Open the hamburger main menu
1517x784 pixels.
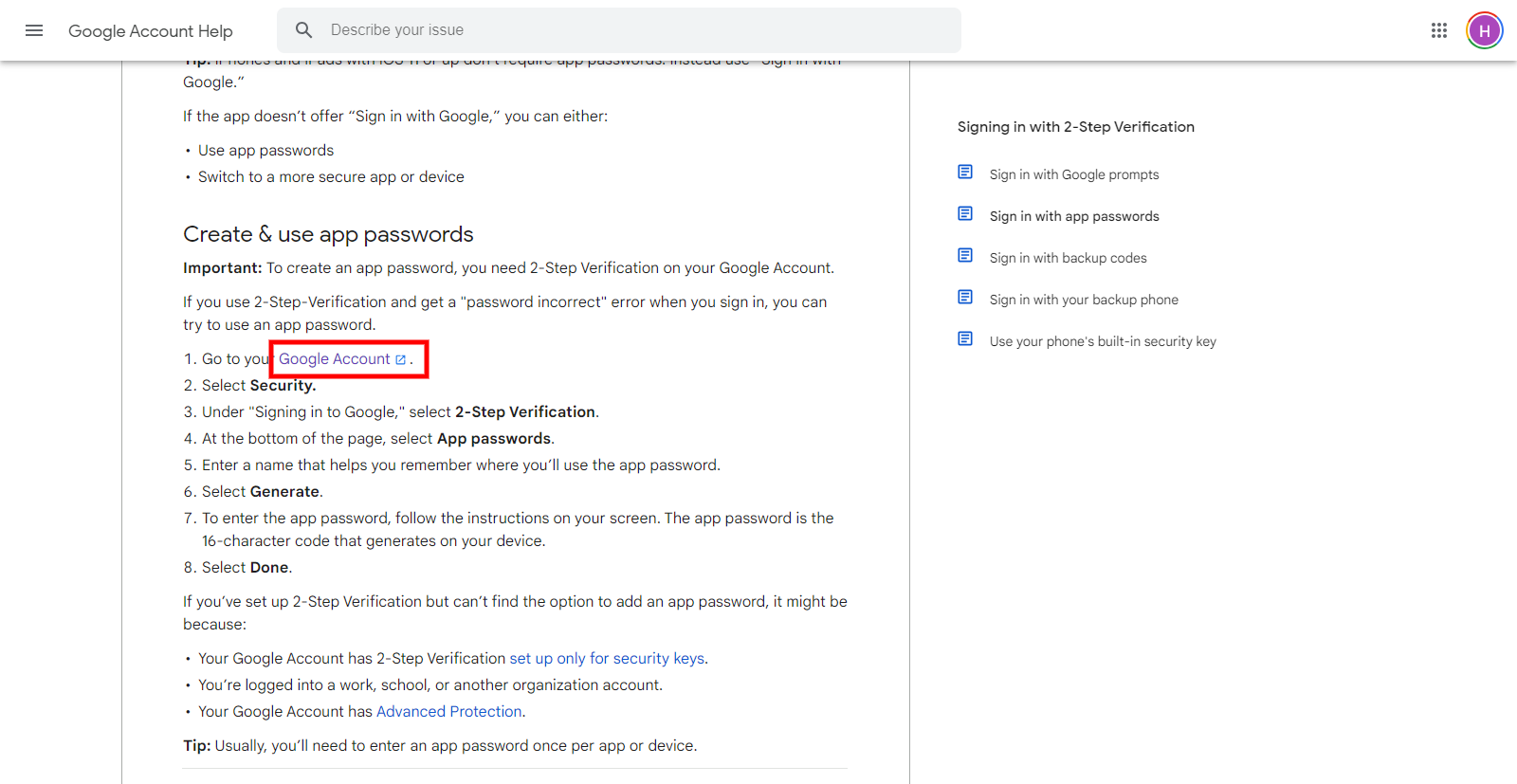(x=34, y=30)
